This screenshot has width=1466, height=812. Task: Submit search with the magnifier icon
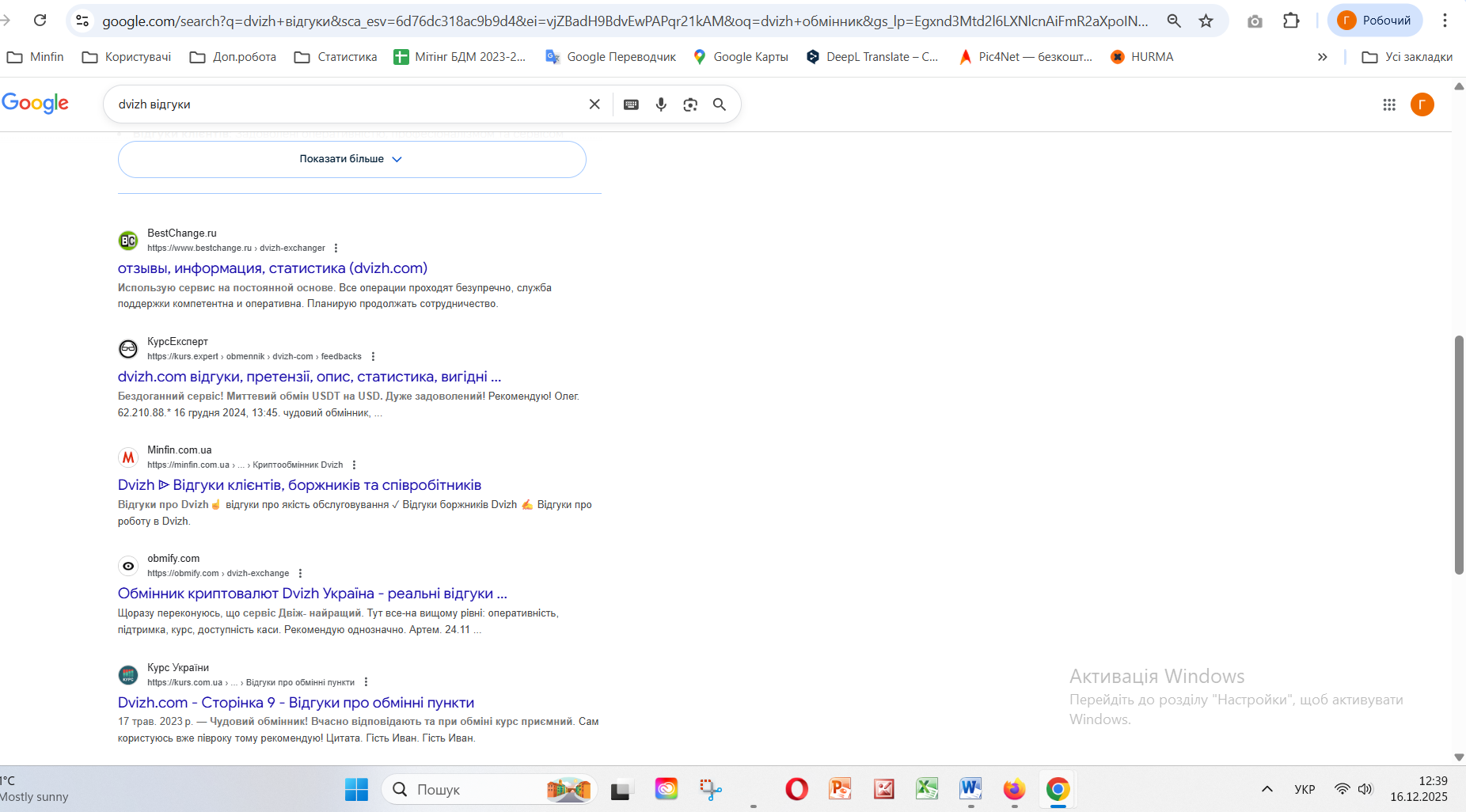tap(720, 104)
